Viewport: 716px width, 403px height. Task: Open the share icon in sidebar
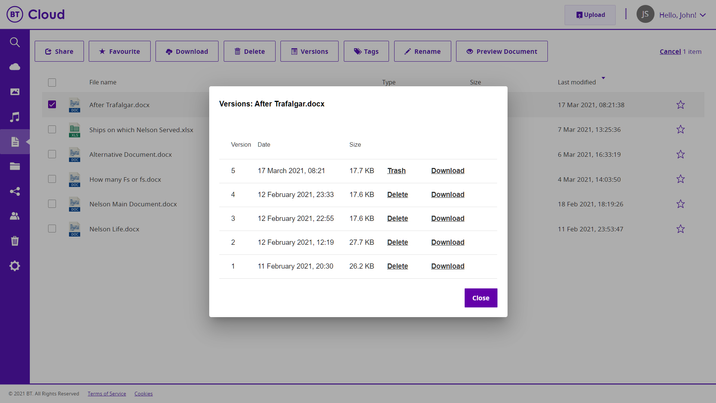[x=15, y=191]
